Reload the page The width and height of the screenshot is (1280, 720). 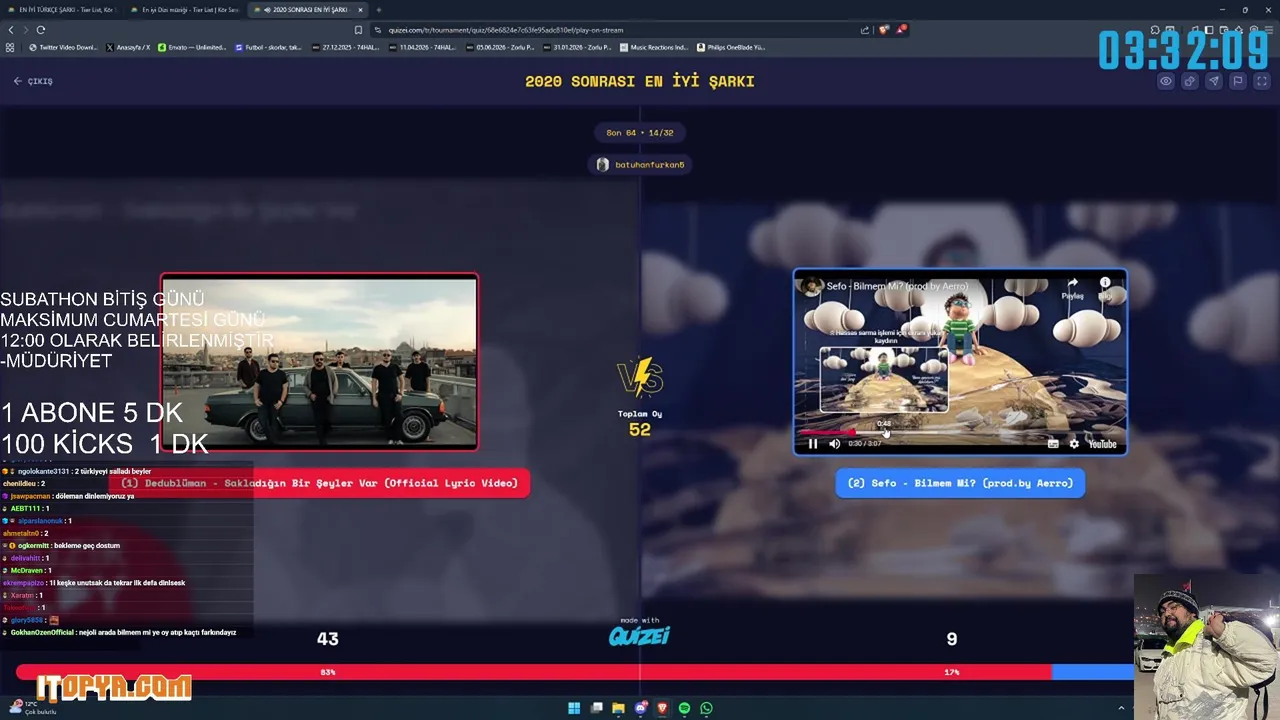(x=41, y=30)
